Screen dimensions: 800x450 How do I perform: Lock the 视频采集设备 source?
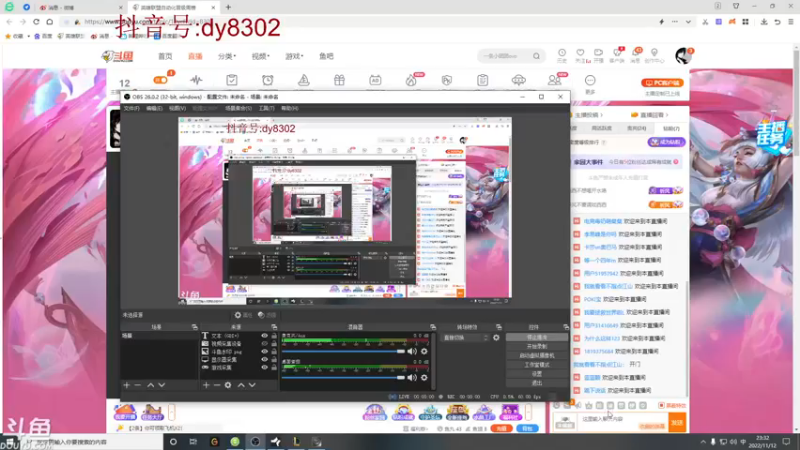click(274, 344)
